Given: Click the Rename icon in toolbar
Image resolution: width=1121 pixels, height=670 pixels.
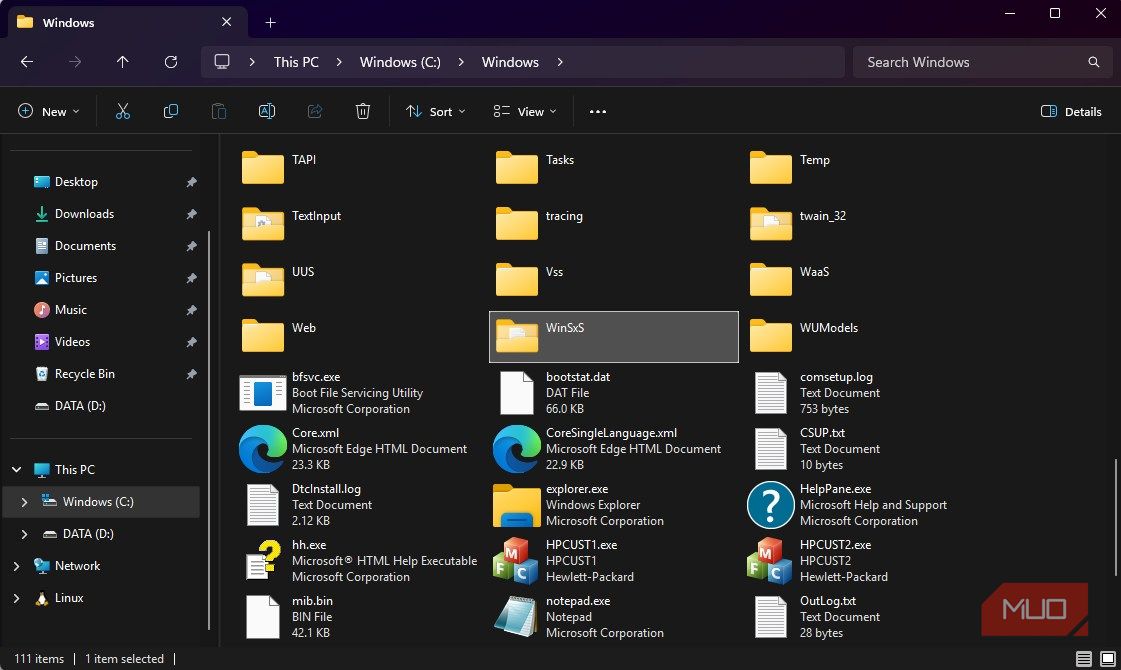Looking at the screenshot, I should pyautogui.click(x=267, y=112).
